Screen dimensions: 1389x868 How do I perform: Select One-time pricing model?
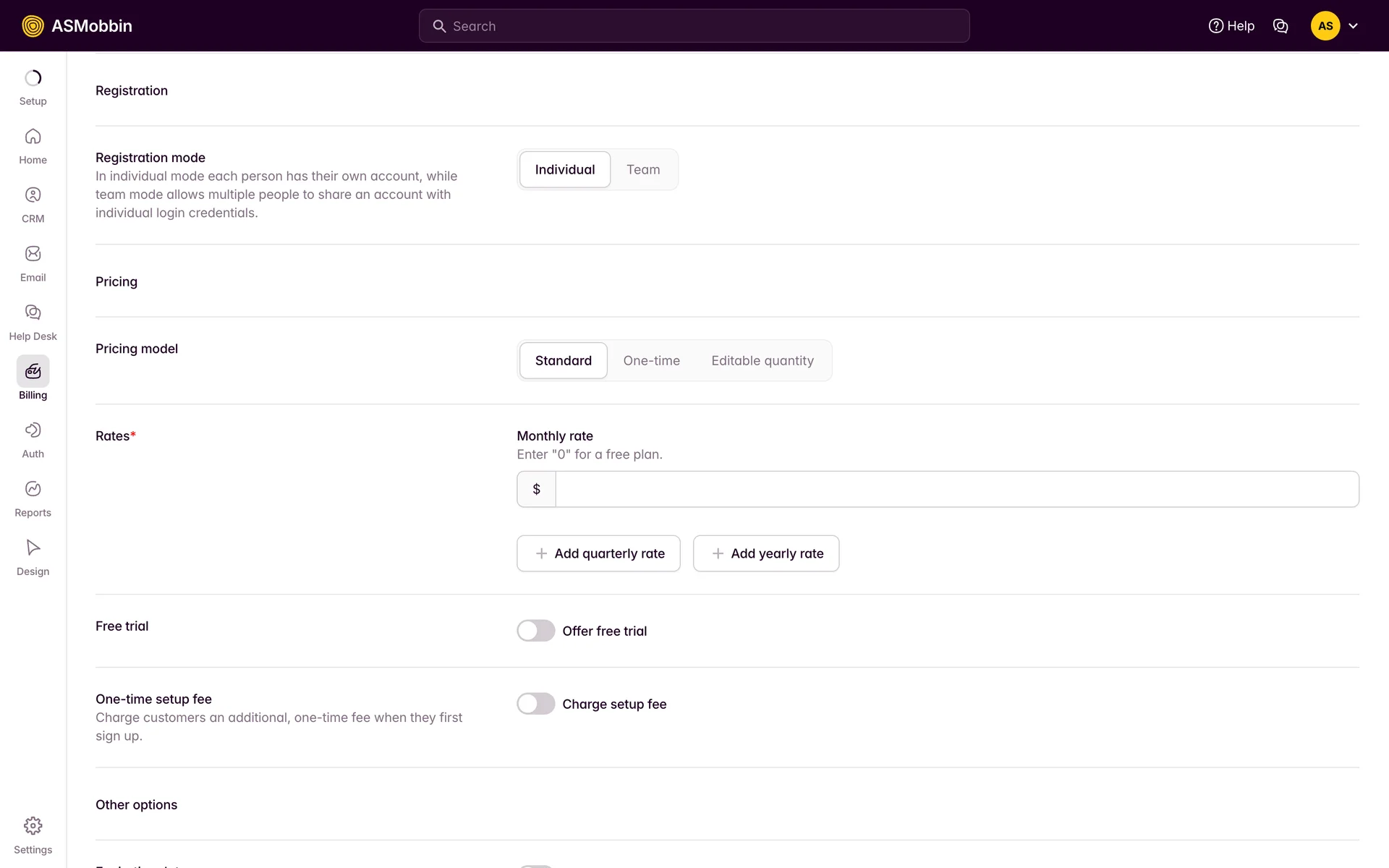pyautogui.click(x=651, y=360)
